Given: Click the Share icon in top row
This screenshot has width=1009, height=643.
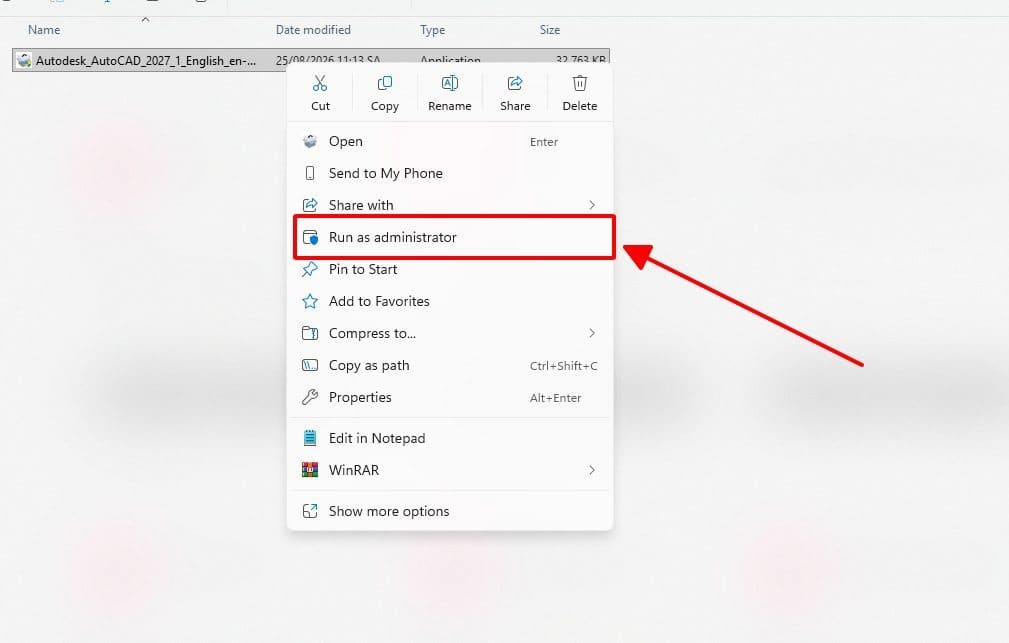Looking at the screenshot, I should coord(515,84).
